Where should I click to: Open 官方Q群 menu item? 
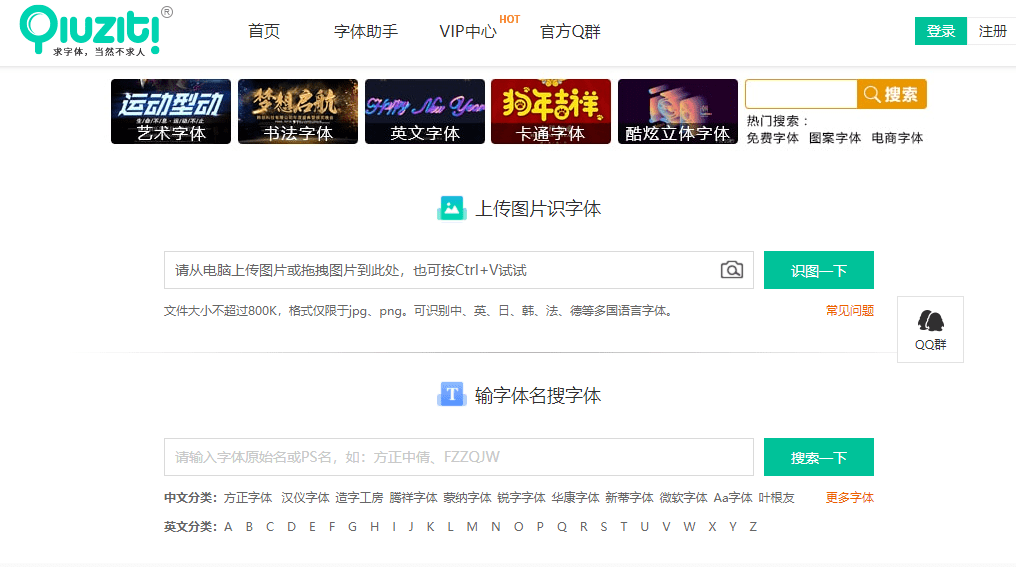(570, 31)
